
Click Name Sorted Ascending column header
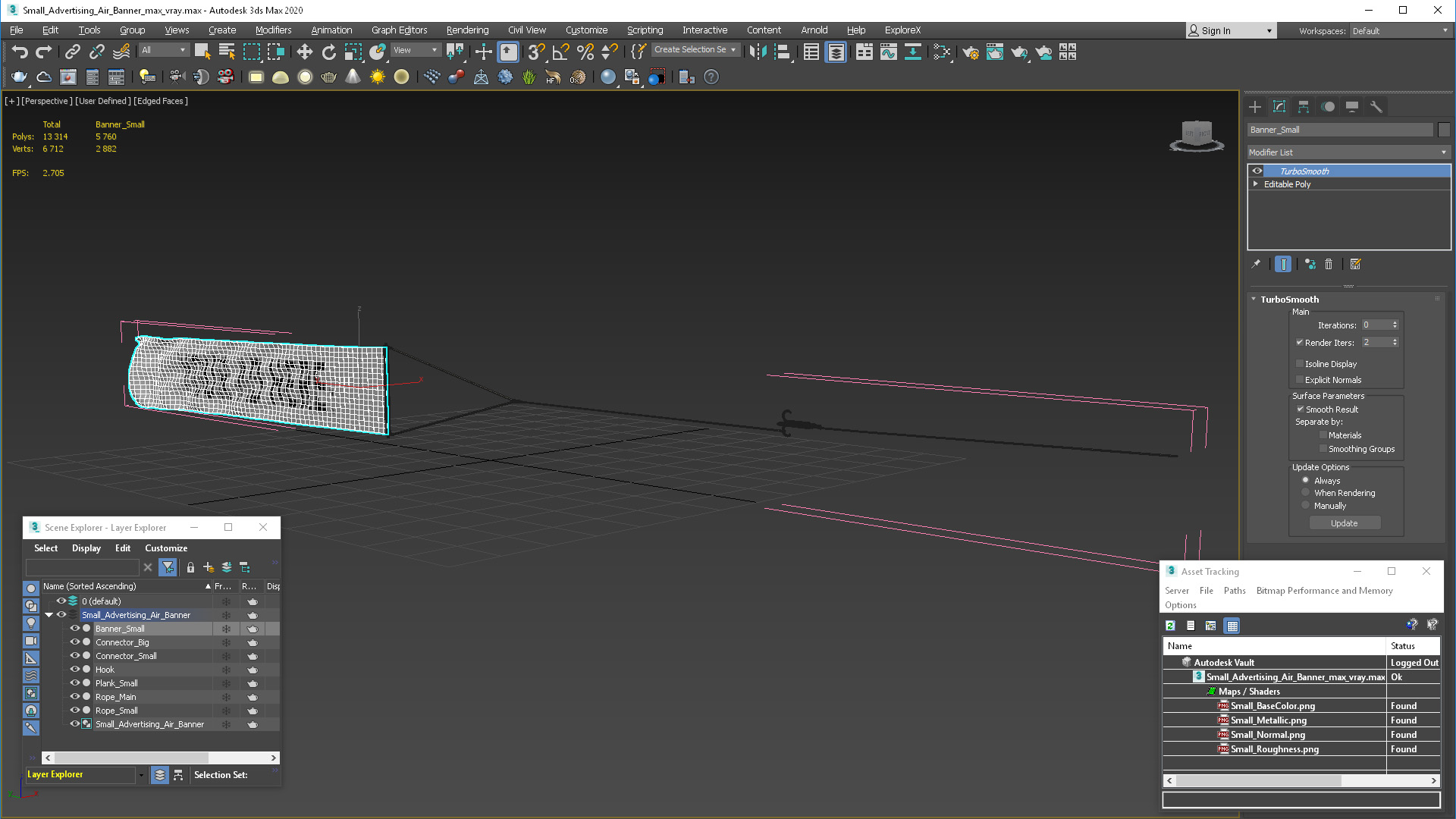[127, 586]
